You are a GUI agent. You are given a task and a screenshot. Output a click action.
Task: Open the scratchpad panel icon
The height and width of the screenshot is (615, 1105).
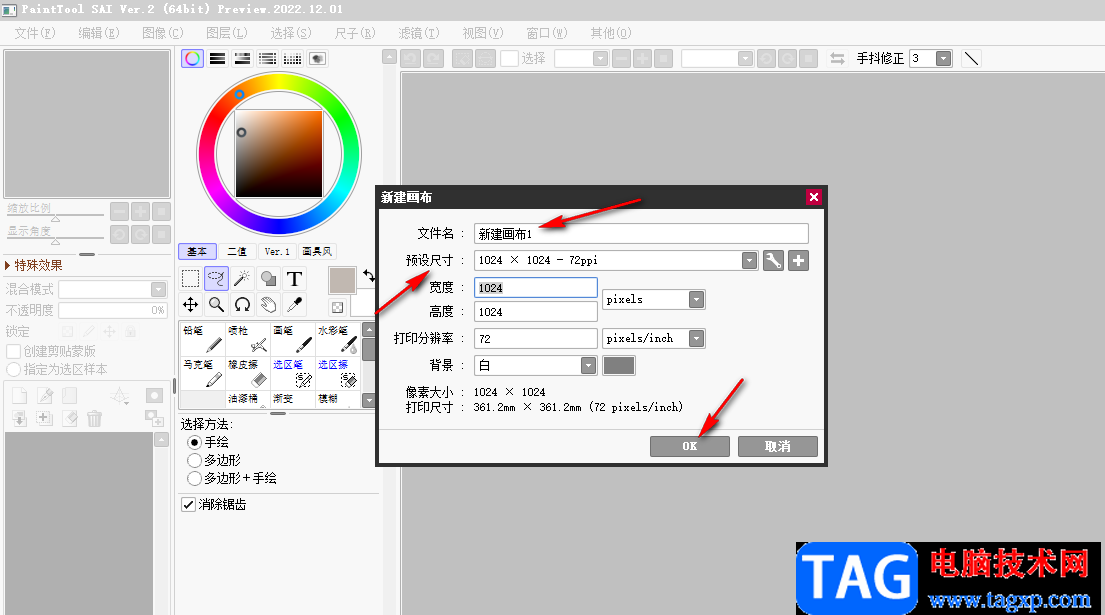coord(318,58)
